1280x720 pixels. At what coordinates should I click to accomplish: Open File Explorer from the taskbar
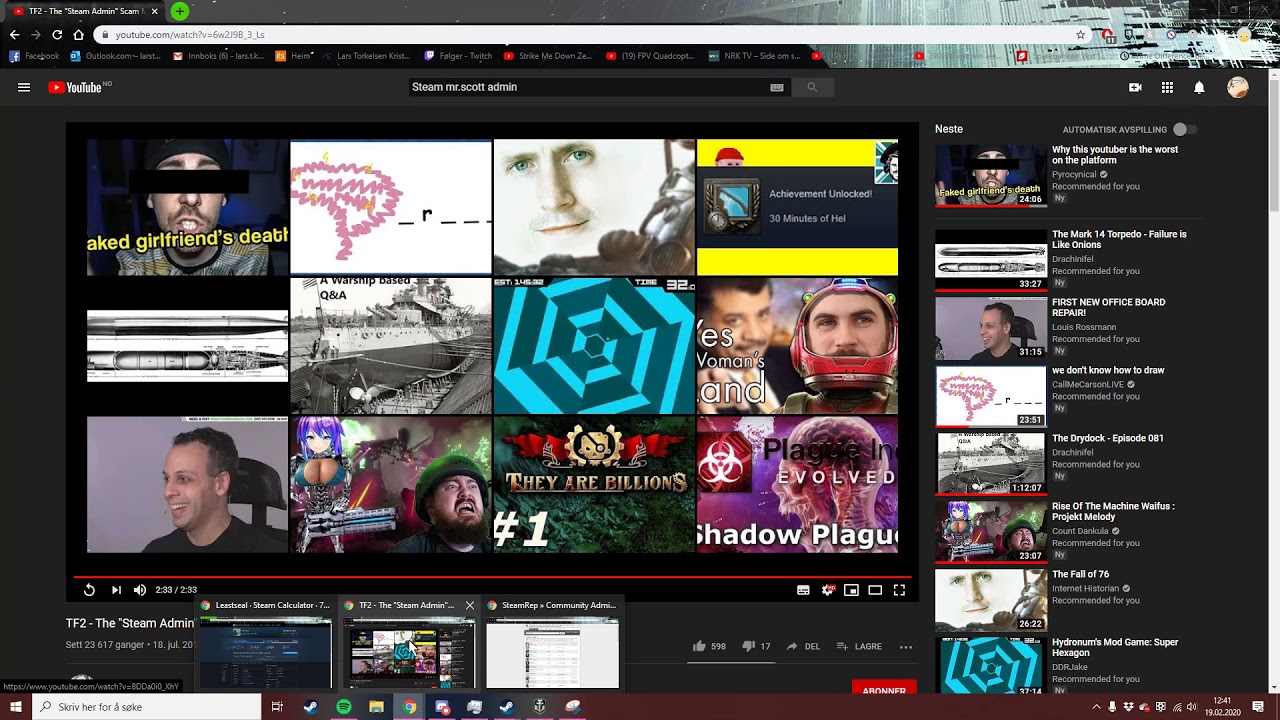pyautogui.click(x=376, y=707)
